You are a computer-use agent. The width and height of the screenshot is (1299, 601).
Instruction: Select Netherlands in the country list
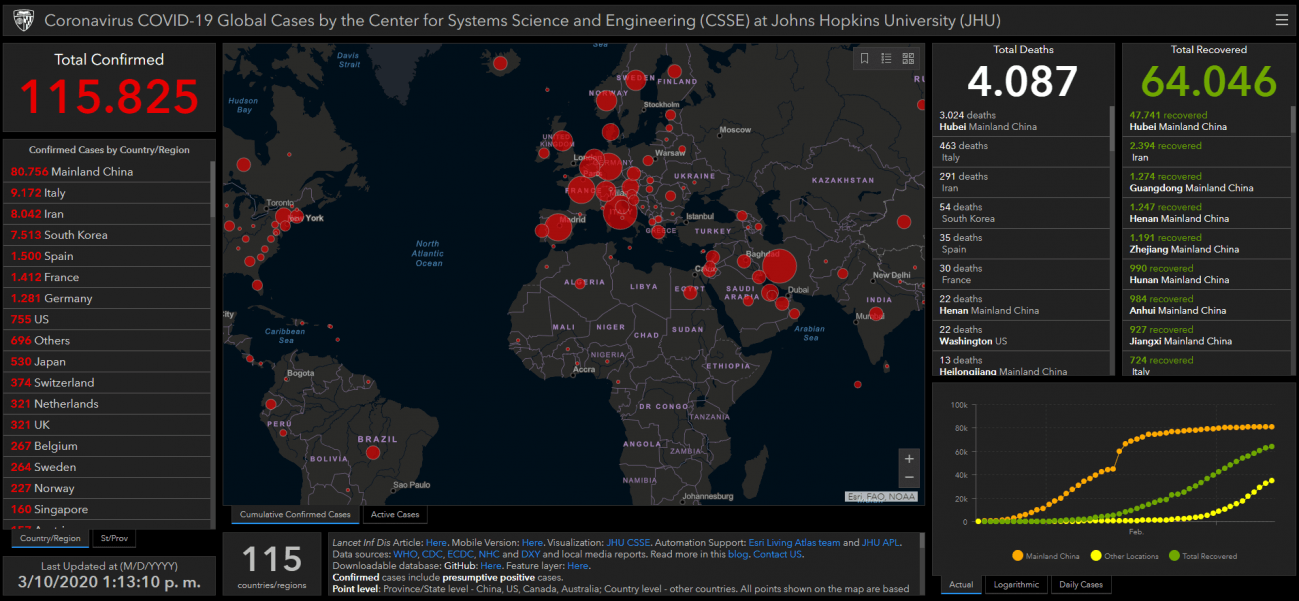tap(107, 404)
